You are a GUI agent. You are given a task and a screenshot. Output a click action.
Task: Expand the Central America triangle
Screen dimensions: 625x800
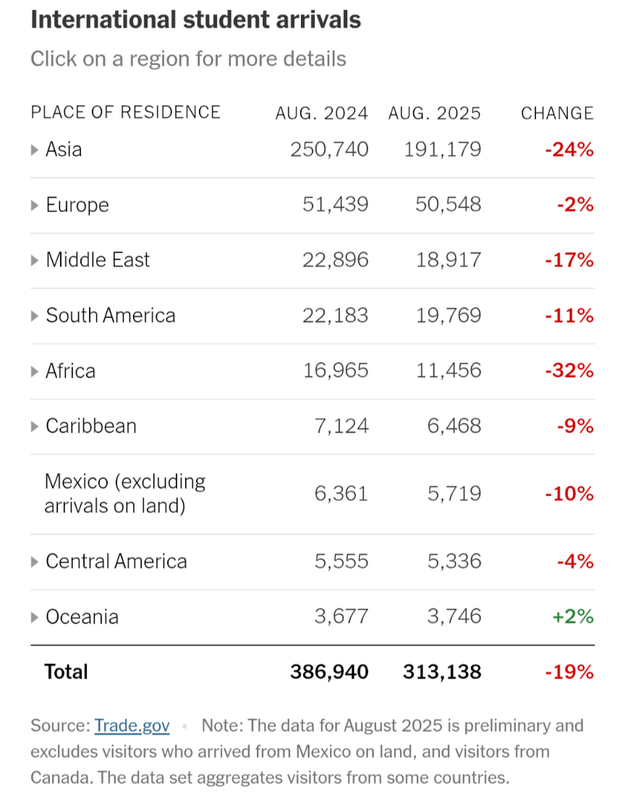pos(35,562)
